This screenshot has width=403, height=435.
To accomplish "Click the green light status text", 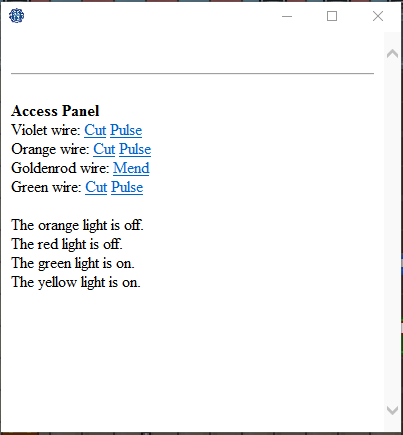I will (73, 263).
